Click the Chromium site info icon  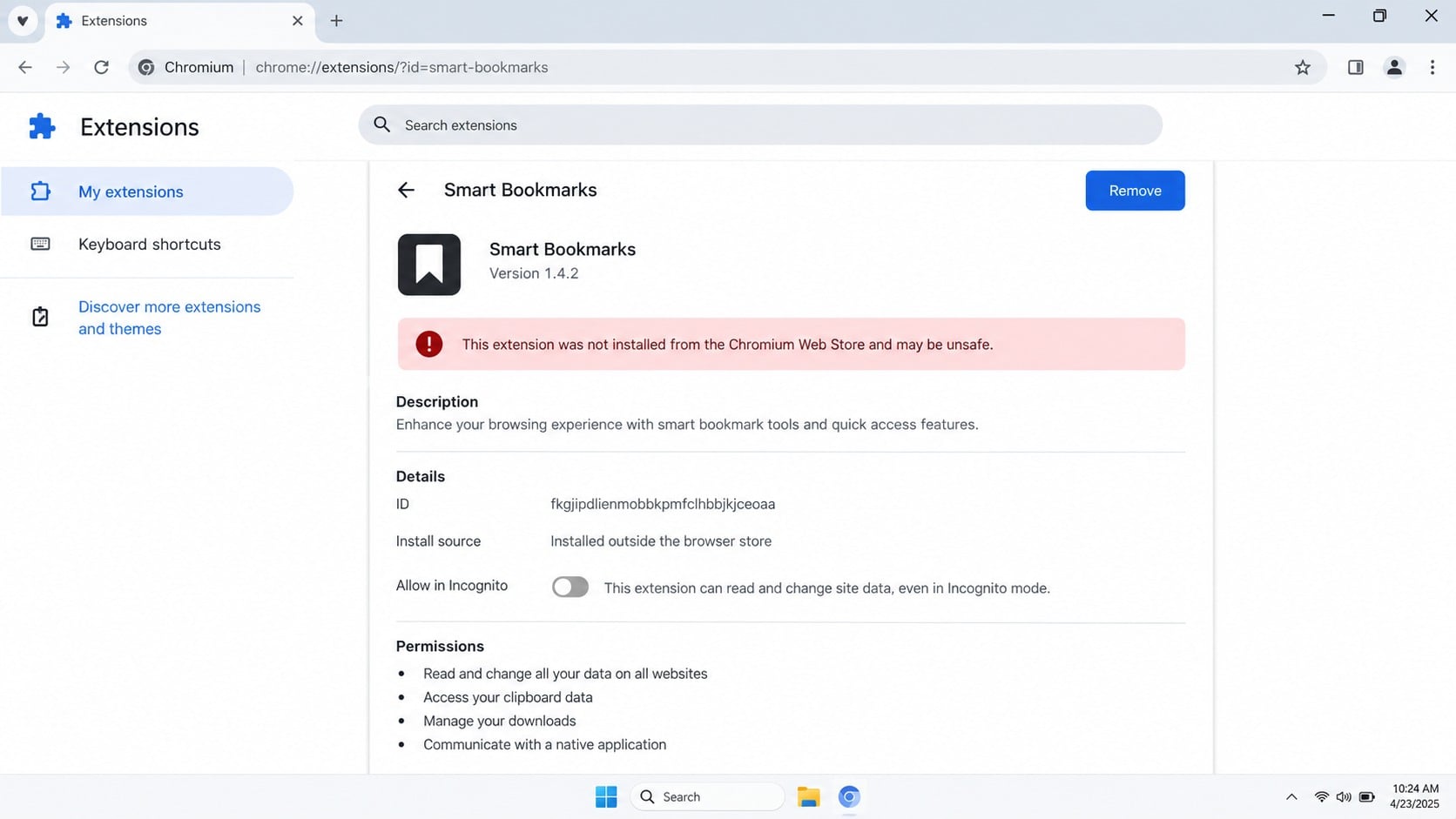[146, 67]
